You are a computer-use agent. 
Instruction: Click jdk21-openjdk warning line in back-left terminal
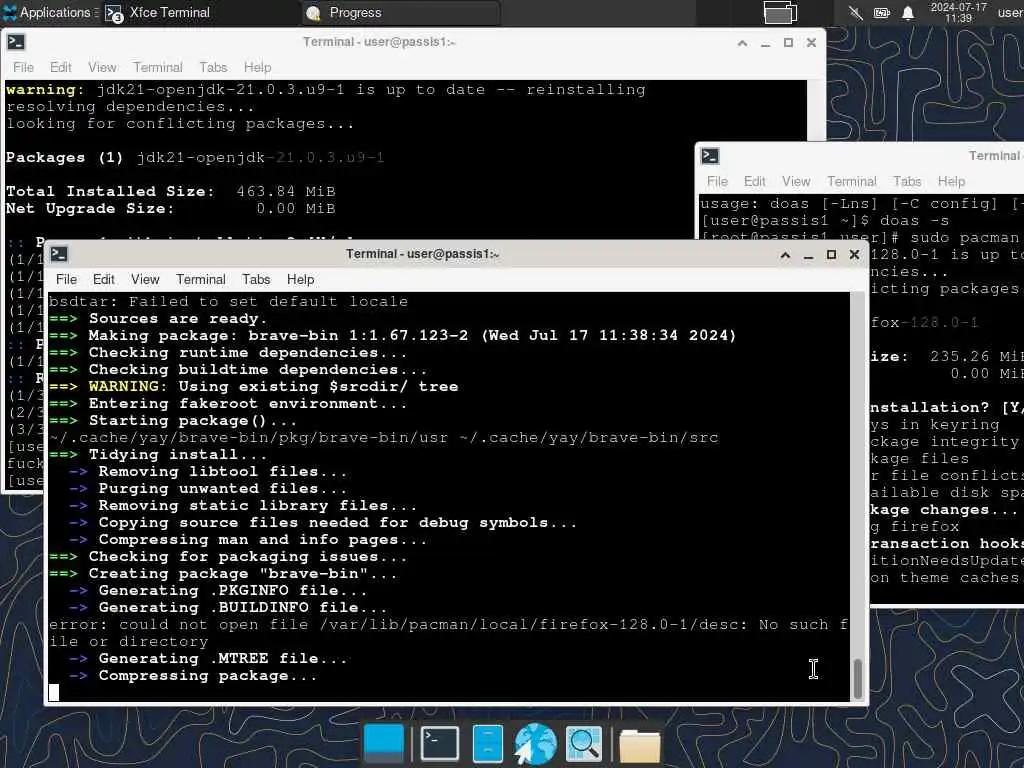(325, 89)
